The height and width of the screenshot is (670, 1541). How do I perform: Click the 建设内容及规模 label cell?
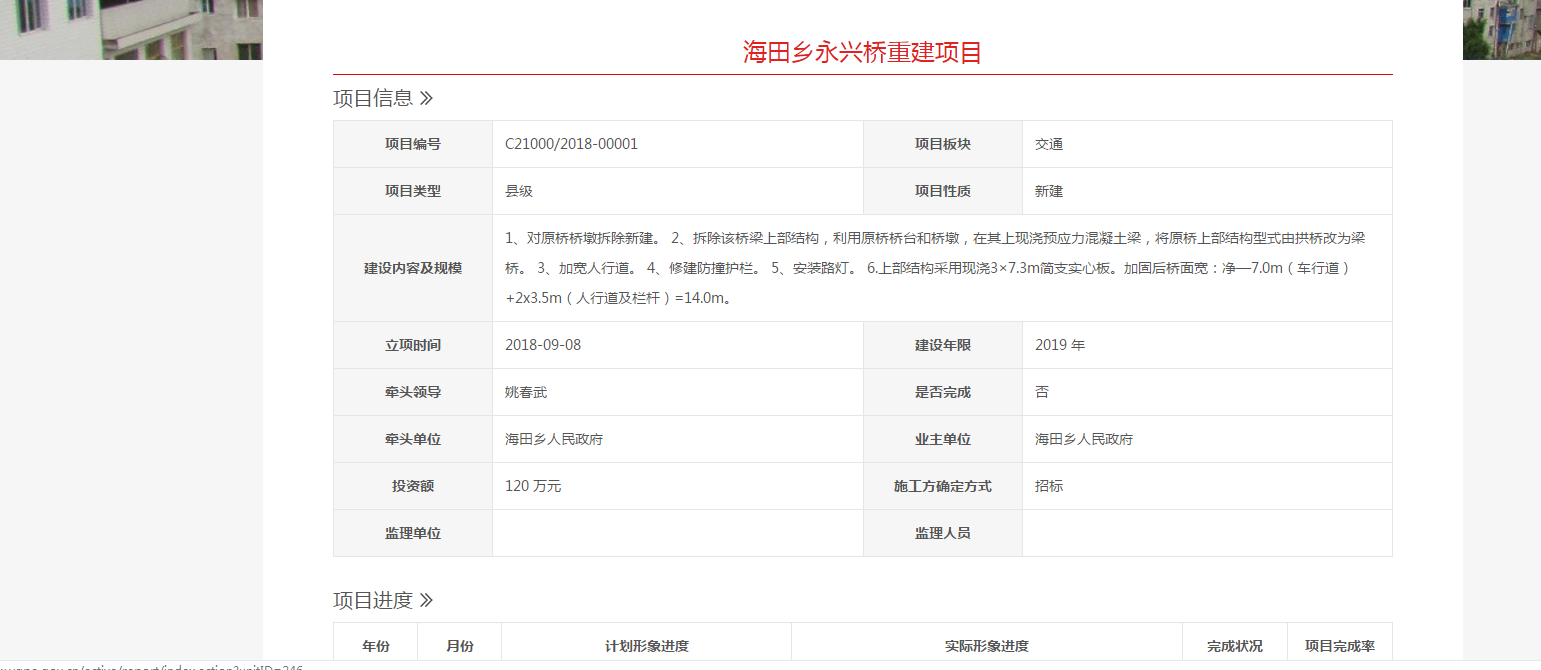coord(413,268)
